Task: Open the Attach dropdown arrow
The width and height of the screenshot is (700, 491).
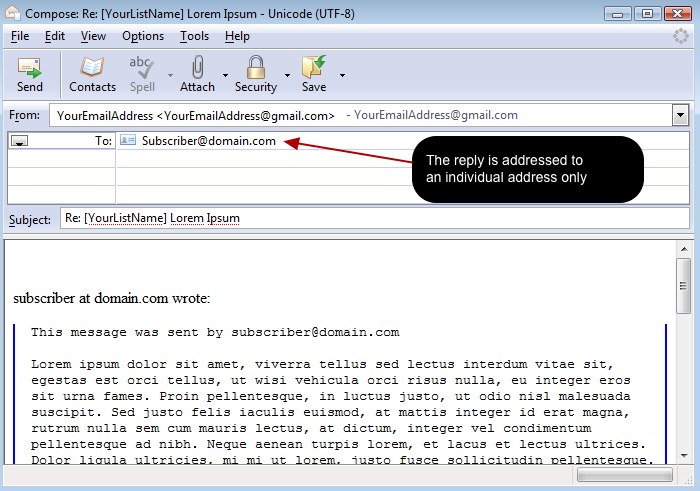Action: pos(225,75)
